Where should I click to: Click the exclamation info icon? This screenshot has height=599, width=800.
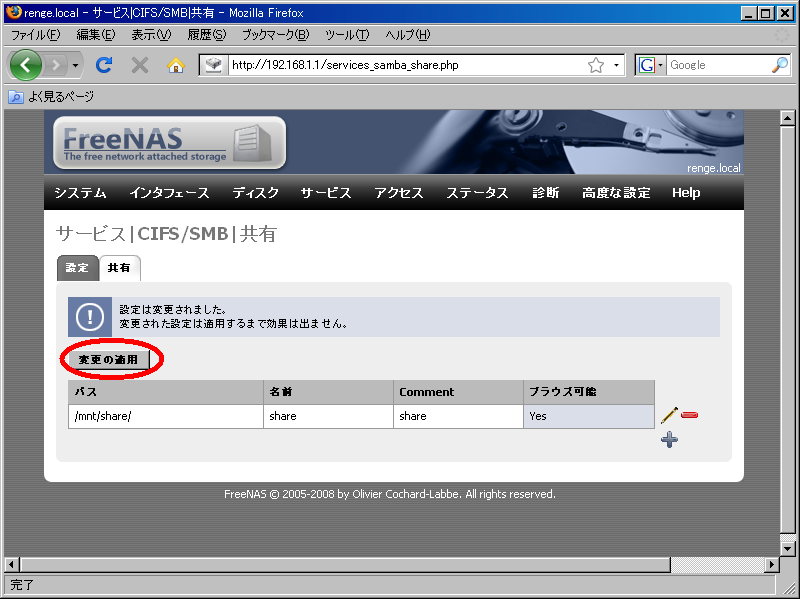coord(90,317)
